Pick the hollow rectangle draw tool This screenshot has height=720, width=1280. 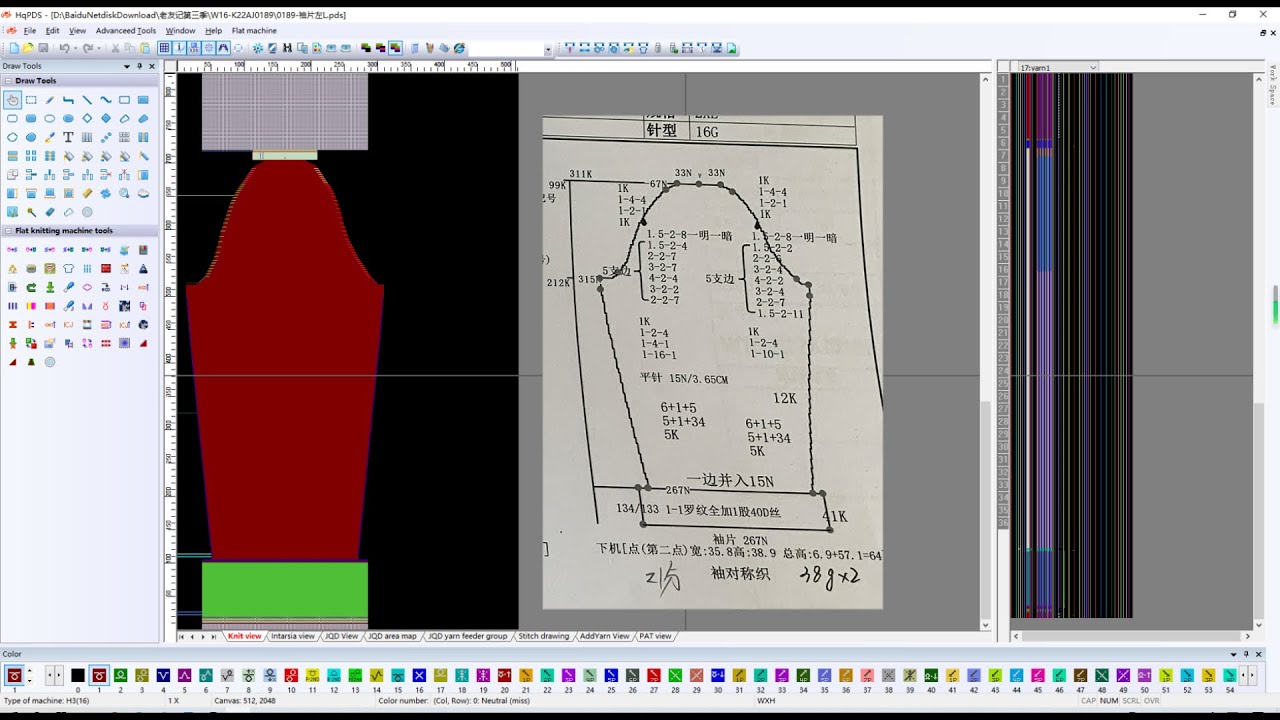pyautogui.click(x=124, y=100)
